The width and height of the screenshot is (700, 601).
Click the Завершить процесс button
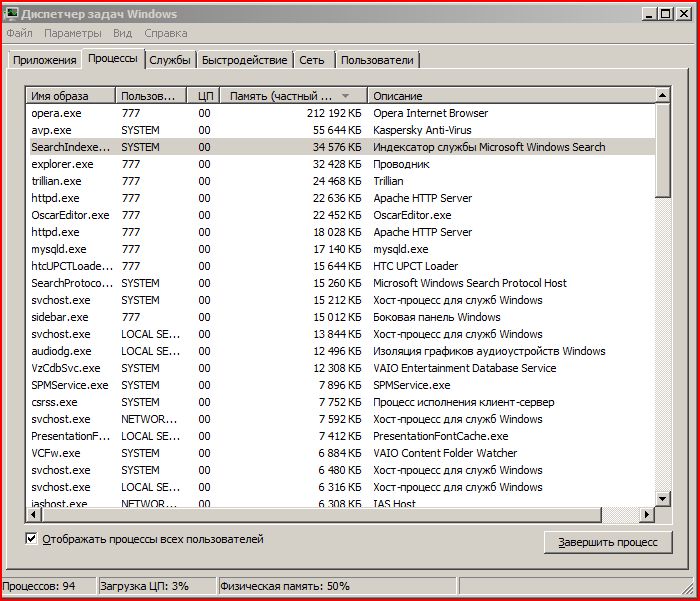[607, 542]
